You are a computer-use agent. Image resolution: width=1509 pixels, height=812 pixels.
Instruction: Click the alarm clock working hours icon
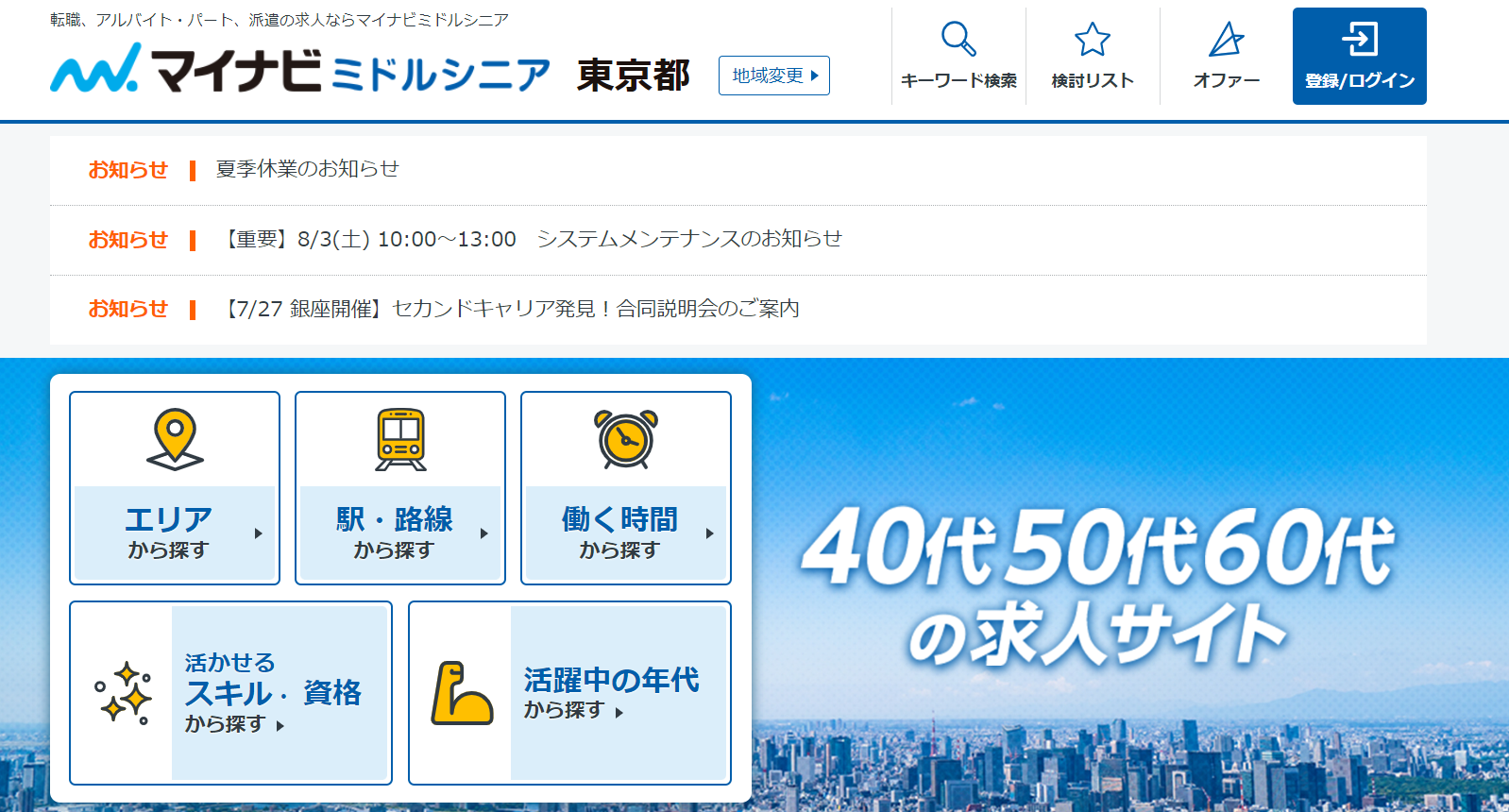tap(625, 439)
